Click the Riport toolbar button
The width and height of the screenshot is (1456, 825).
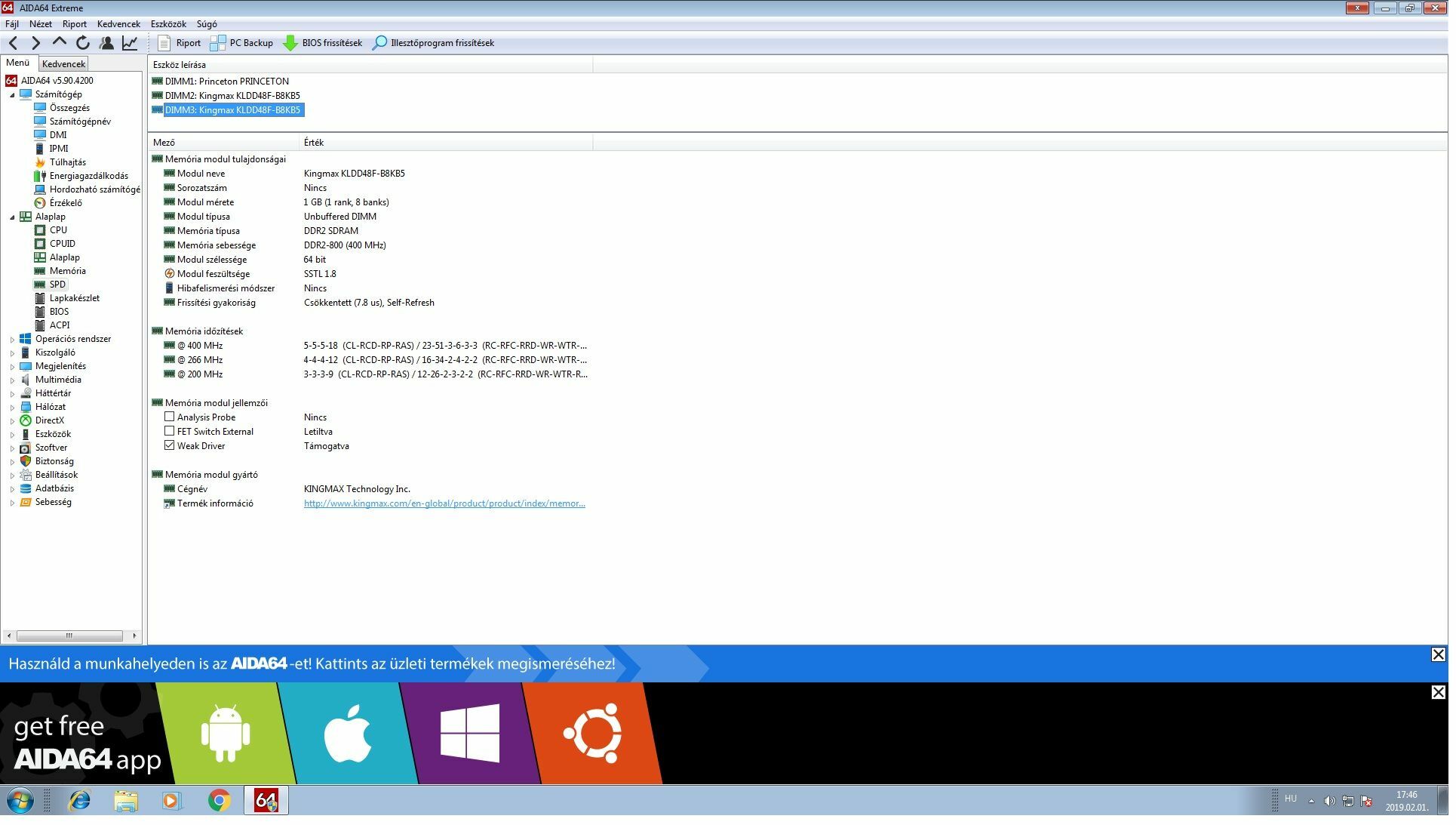tap(180, 43)
